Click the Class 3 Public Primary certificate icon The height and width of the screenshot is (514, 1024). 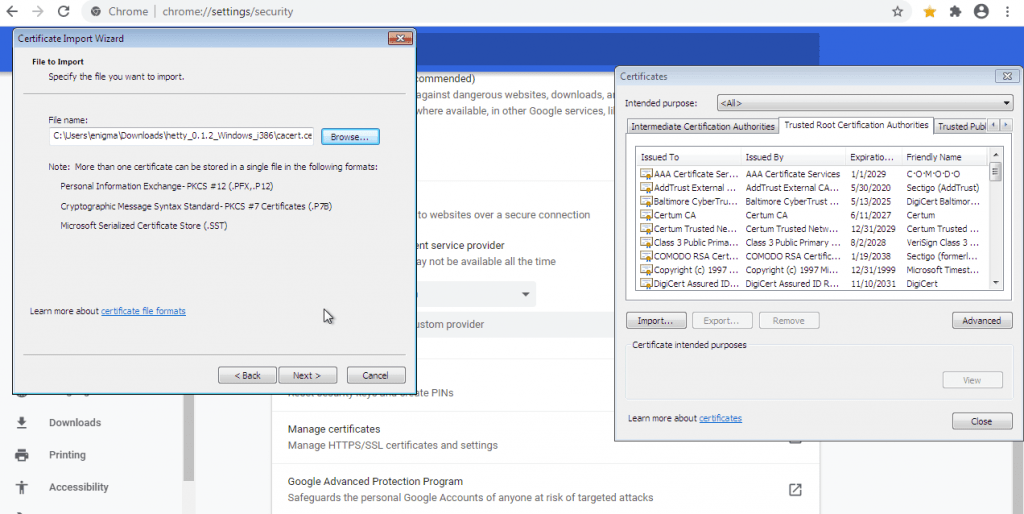[646, 242]
